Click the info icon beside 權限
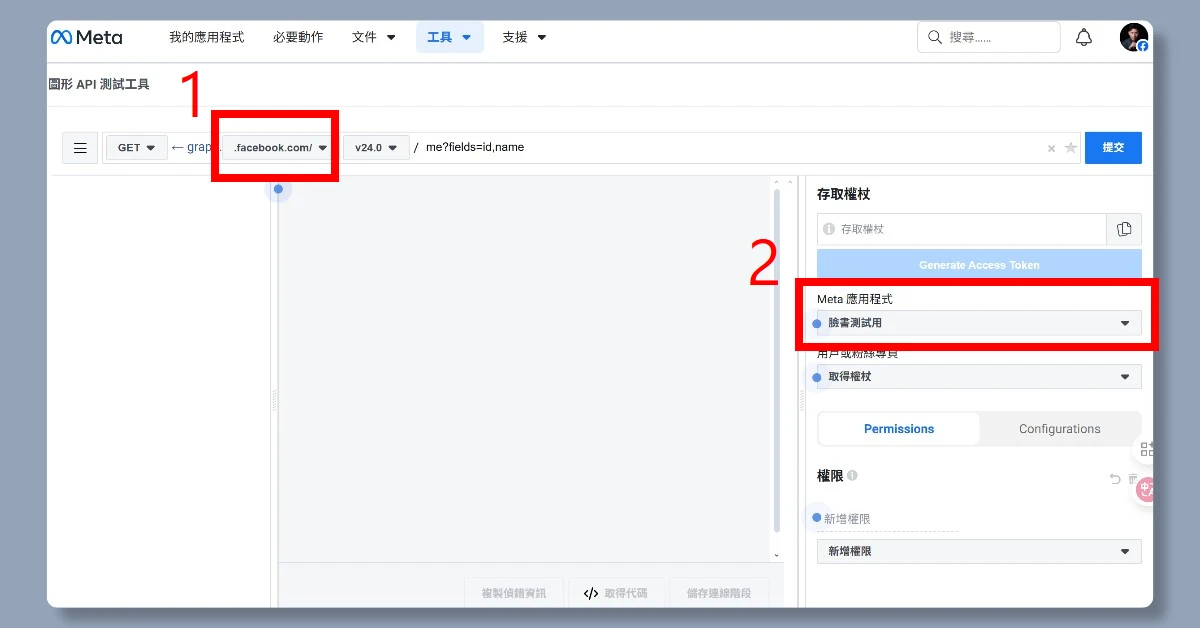This screenshot has width=1200, height=628. tap(852, 476)
